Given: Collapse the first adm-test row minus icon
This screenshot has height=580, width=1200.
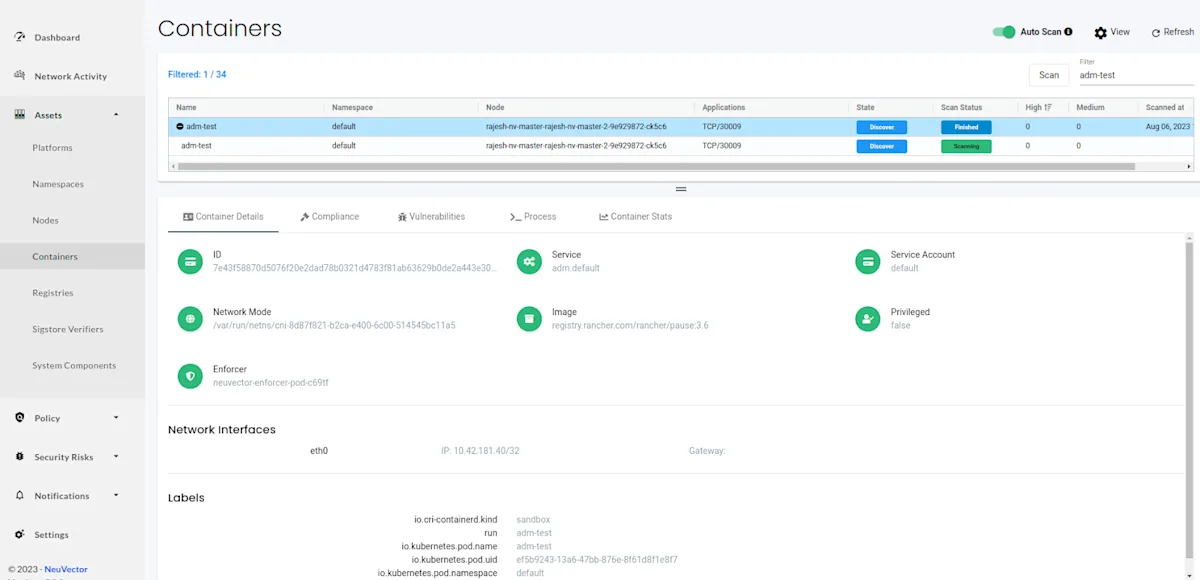Looking at the screenshot, I should pos(180,127).
